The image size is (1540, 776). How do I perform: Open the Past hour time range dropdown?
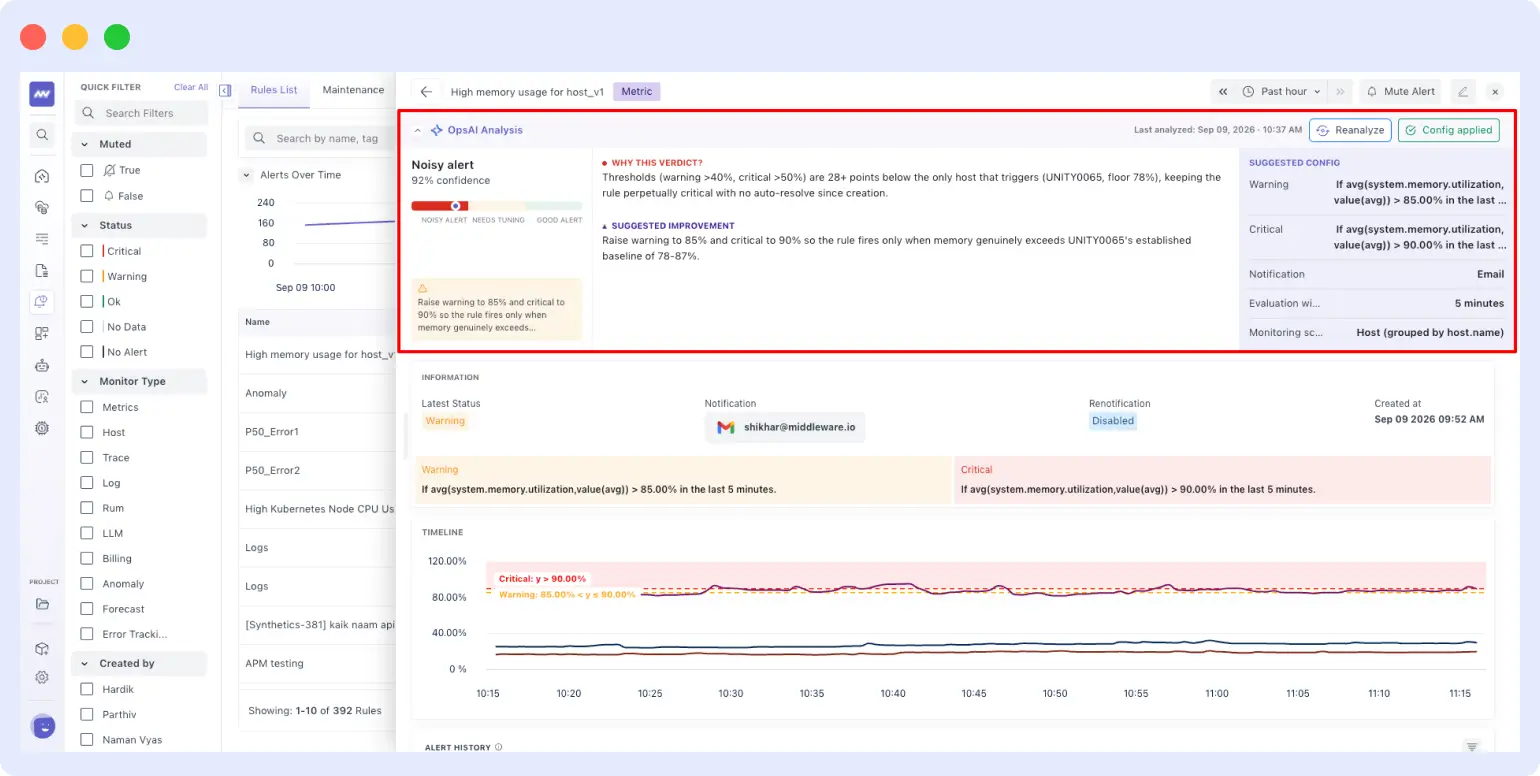1281,91
